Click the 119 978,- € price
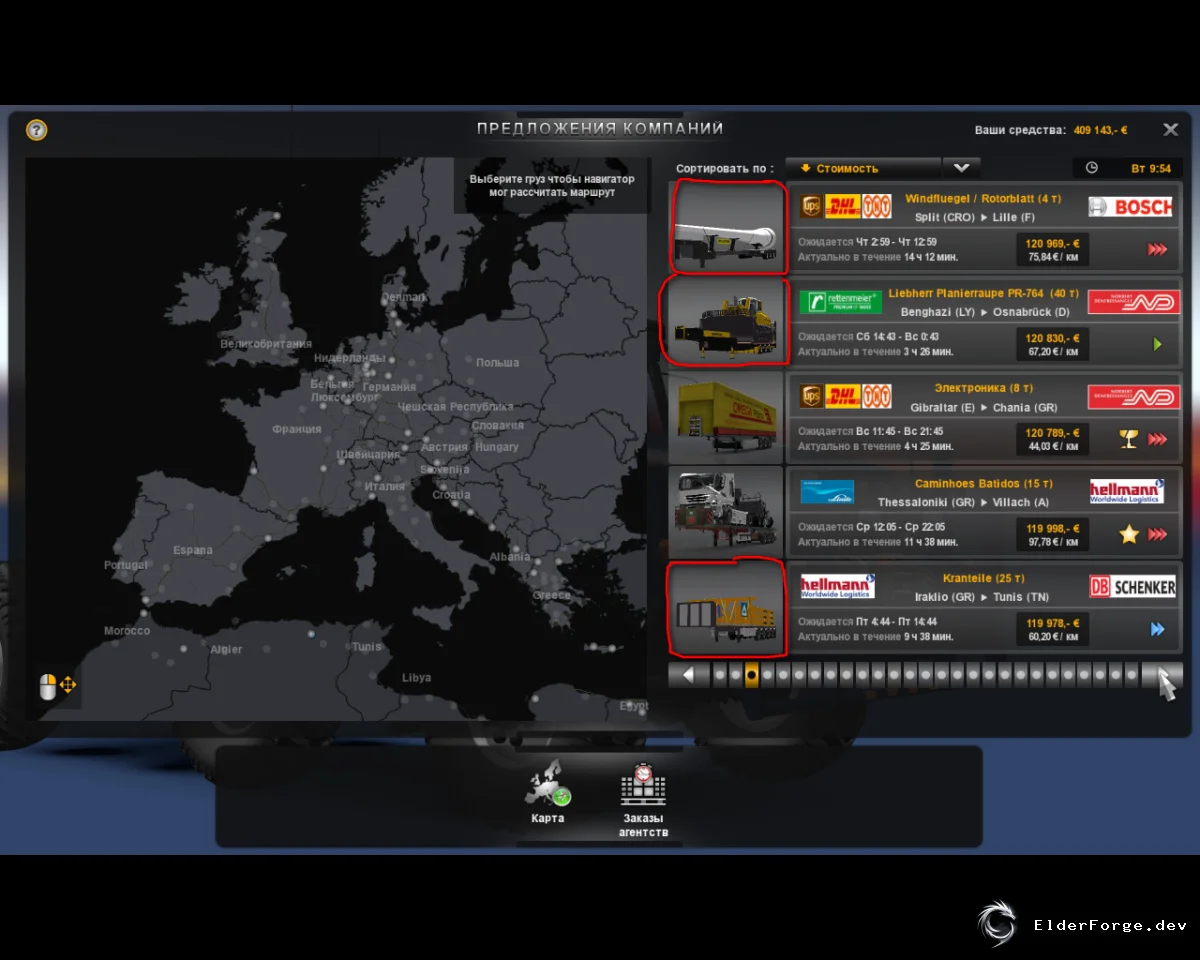 1052,623
